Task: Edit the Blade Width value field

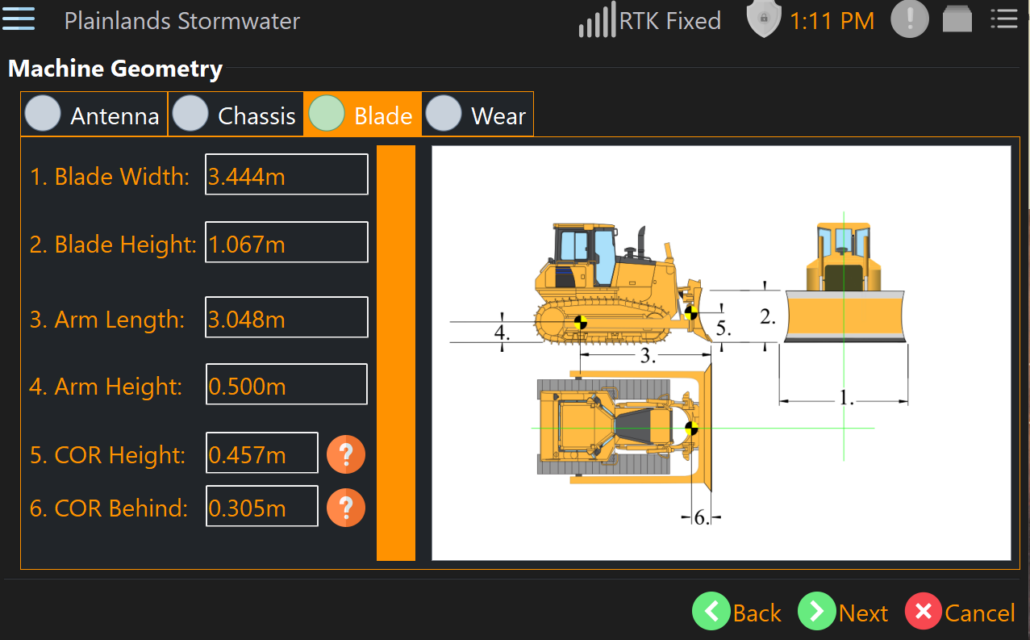Action: tap(286, 176)
